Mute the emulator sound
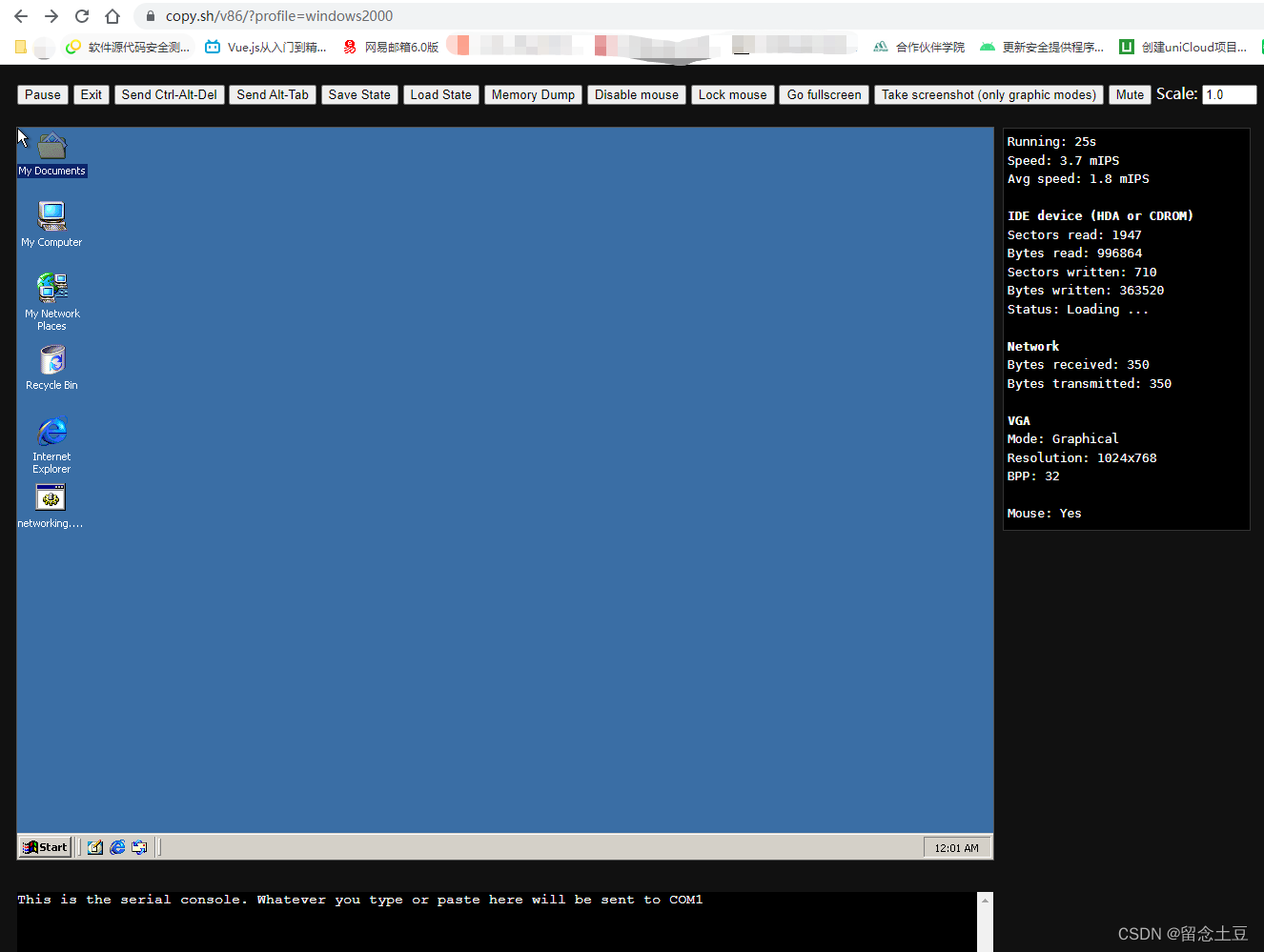This screenshot has width=1264, height=952. pyautogui.click(x=1130, y=94)
